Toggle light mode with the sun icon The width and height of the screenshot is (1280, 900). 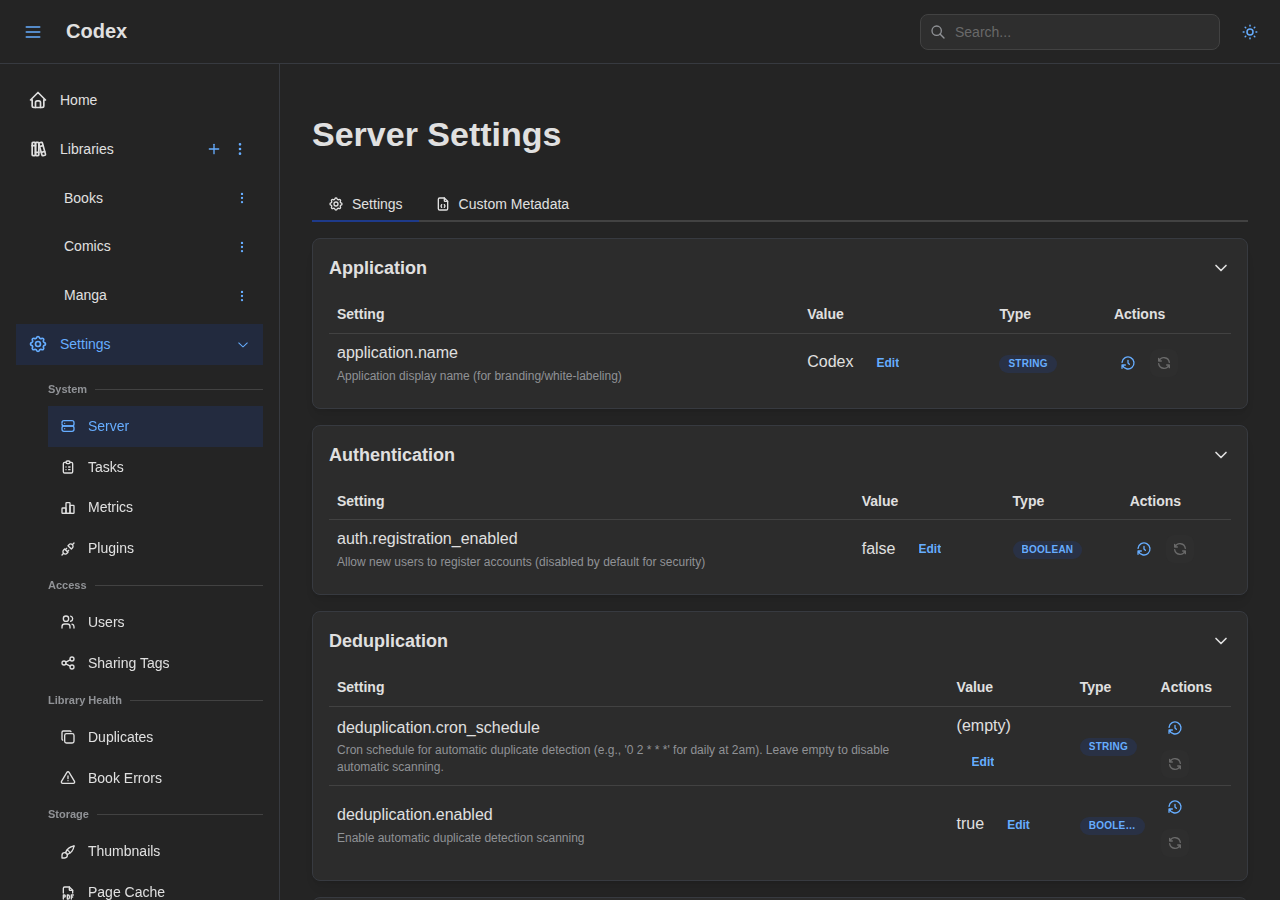(x=1249, y=32)
